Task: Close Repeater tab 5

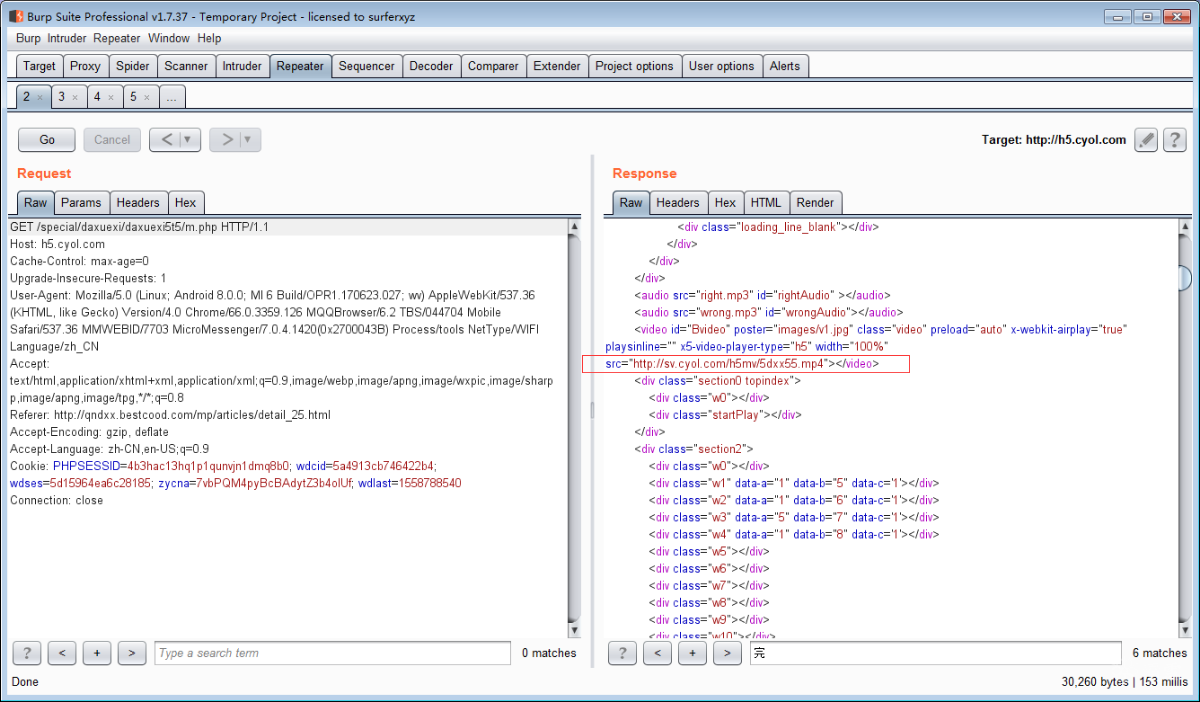Action: [x=146, y=98]
